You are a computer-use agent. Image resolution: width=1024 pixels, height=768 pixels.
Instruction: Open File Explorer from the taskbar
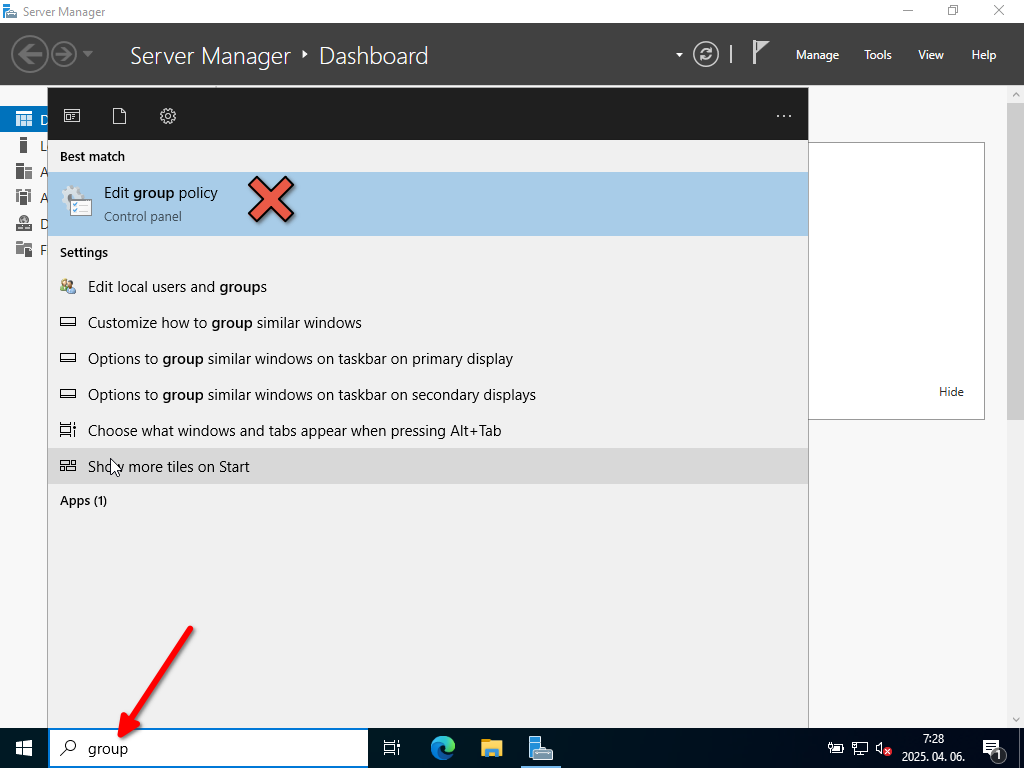tap(491, 748)
